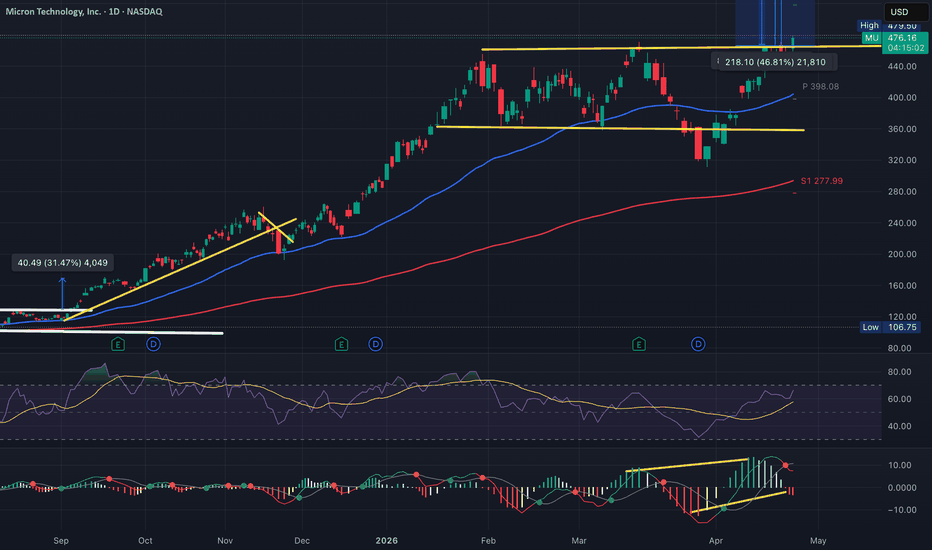932x550 pixels.
Task: Click the middle earnings E marker
Action: coord(341,344)
